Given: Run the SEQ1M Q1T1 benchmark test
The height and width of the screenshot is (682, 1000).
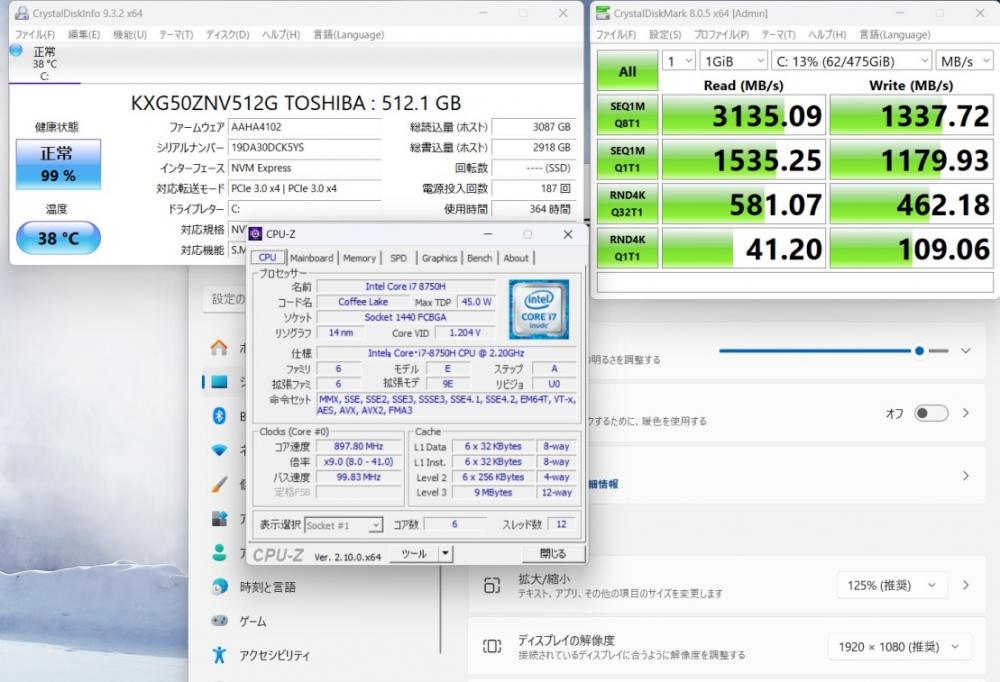Looking at the screenshot, I should (628, 159).
